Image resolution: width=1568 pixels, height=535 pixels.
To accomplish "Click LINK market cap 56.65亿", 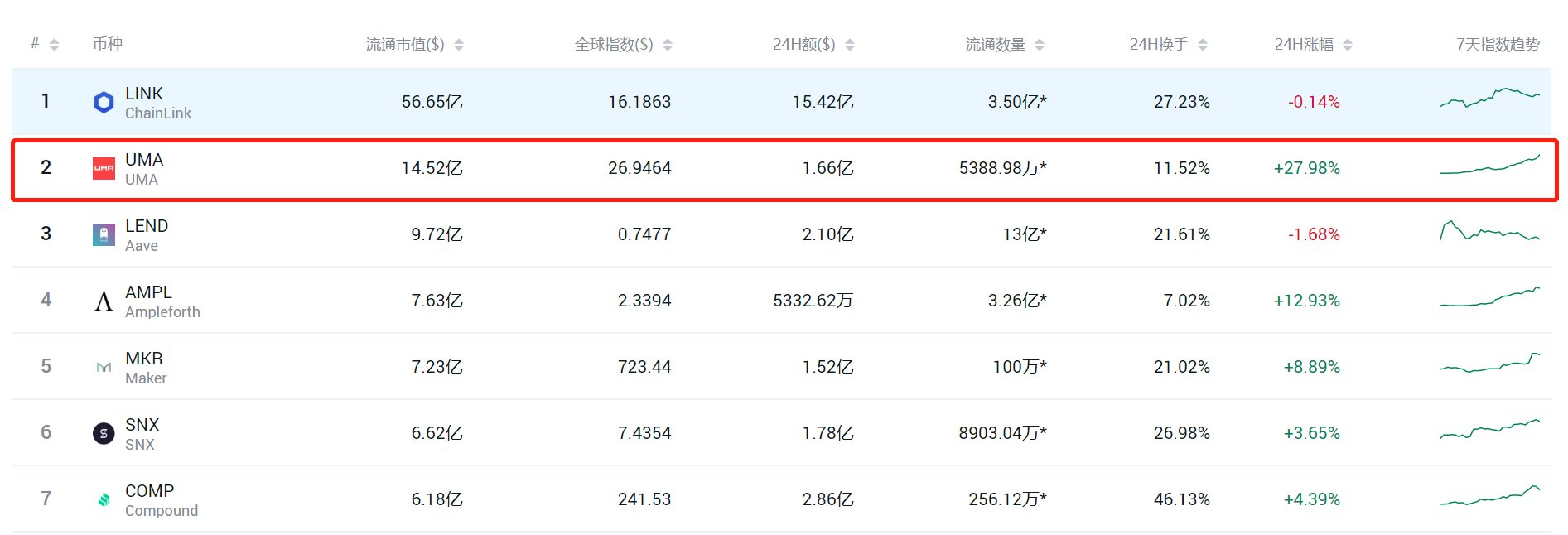I will coord(432,102).
